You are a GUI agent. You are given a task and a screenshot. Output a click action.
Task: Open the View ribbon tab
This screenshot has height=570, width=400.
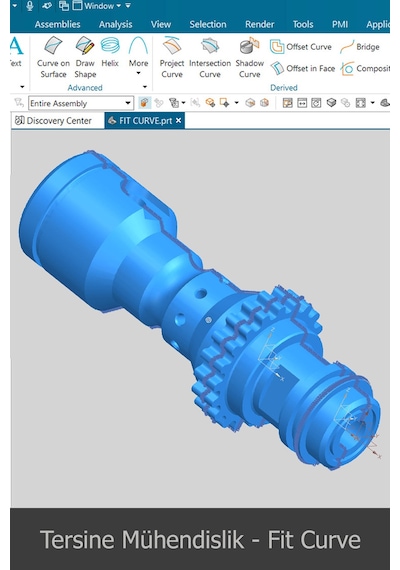click(161, 24)
